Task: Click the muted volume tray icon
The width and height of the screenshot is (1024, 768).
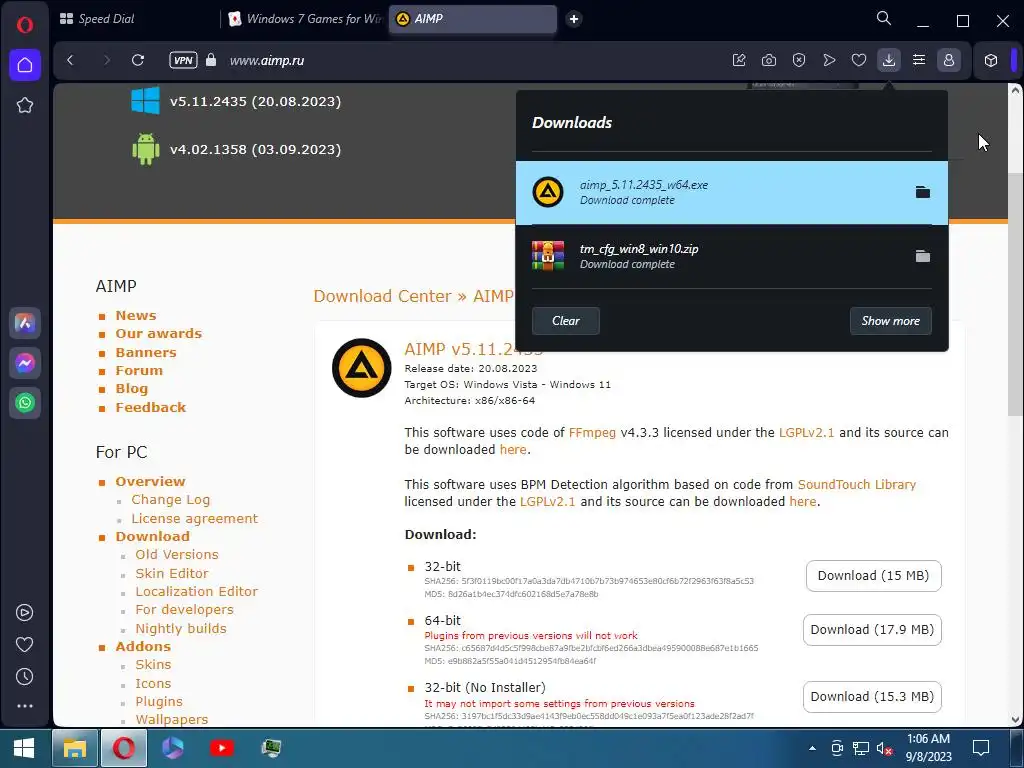Action: tap(884, 748)
